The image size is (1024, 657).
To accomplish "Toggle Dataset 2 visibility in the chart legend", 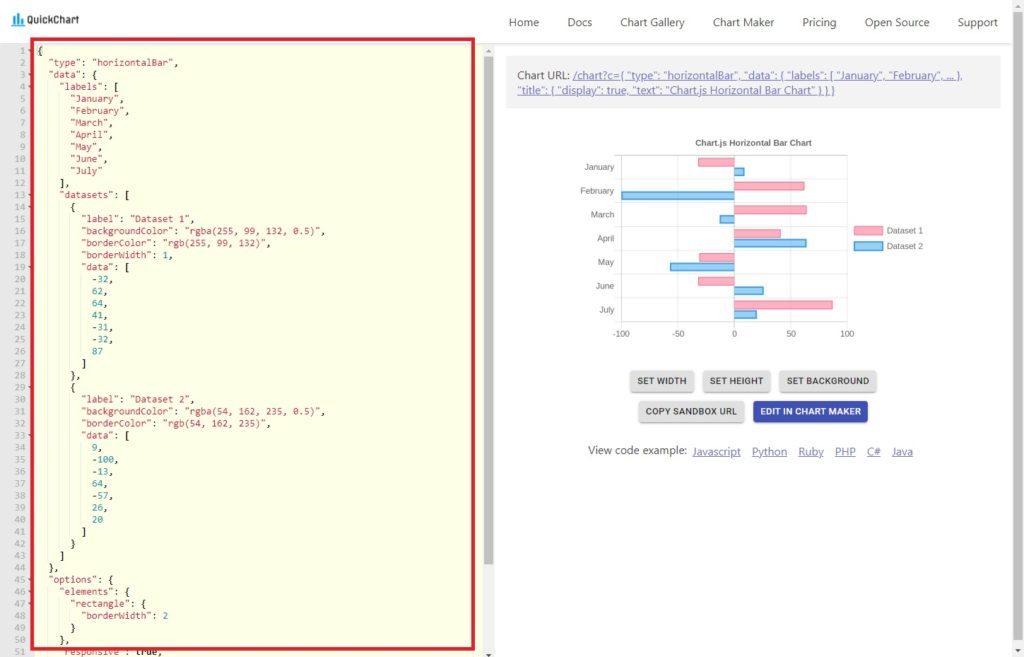I will tap(898, 246).
